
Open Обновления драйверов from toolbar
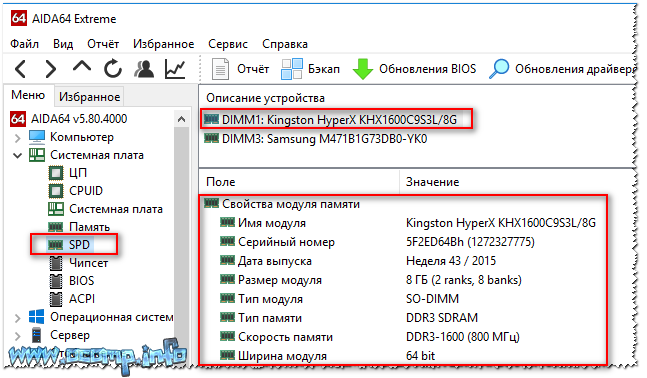pyautogui.click(x=562, y=69)
